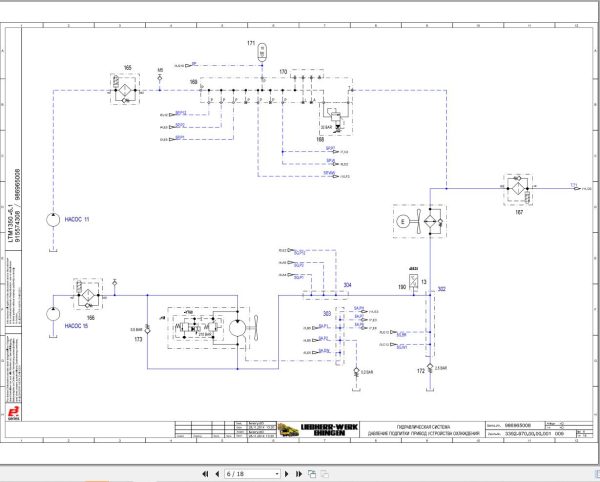
Task: Click the filter component labeled 166
Action: 88,294
